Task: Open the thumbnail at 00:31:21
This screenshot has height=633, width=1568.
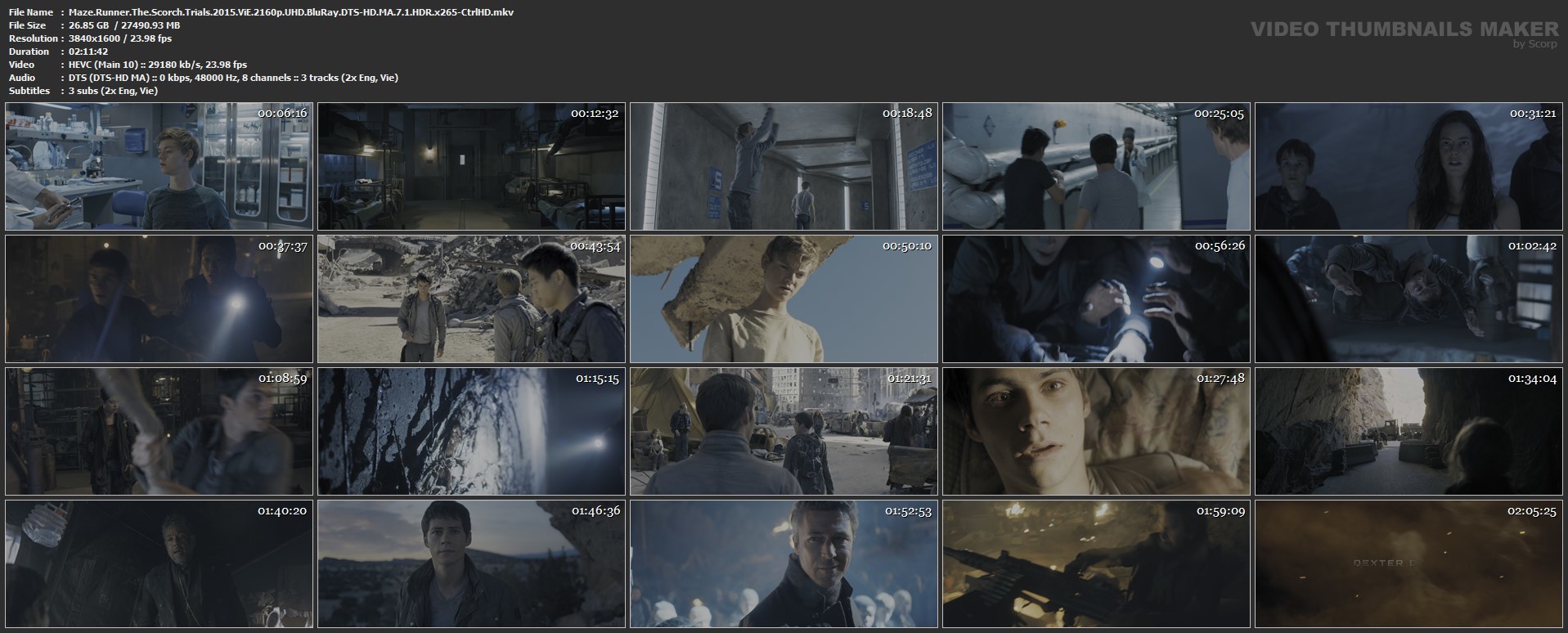Action: (1409, 167)
